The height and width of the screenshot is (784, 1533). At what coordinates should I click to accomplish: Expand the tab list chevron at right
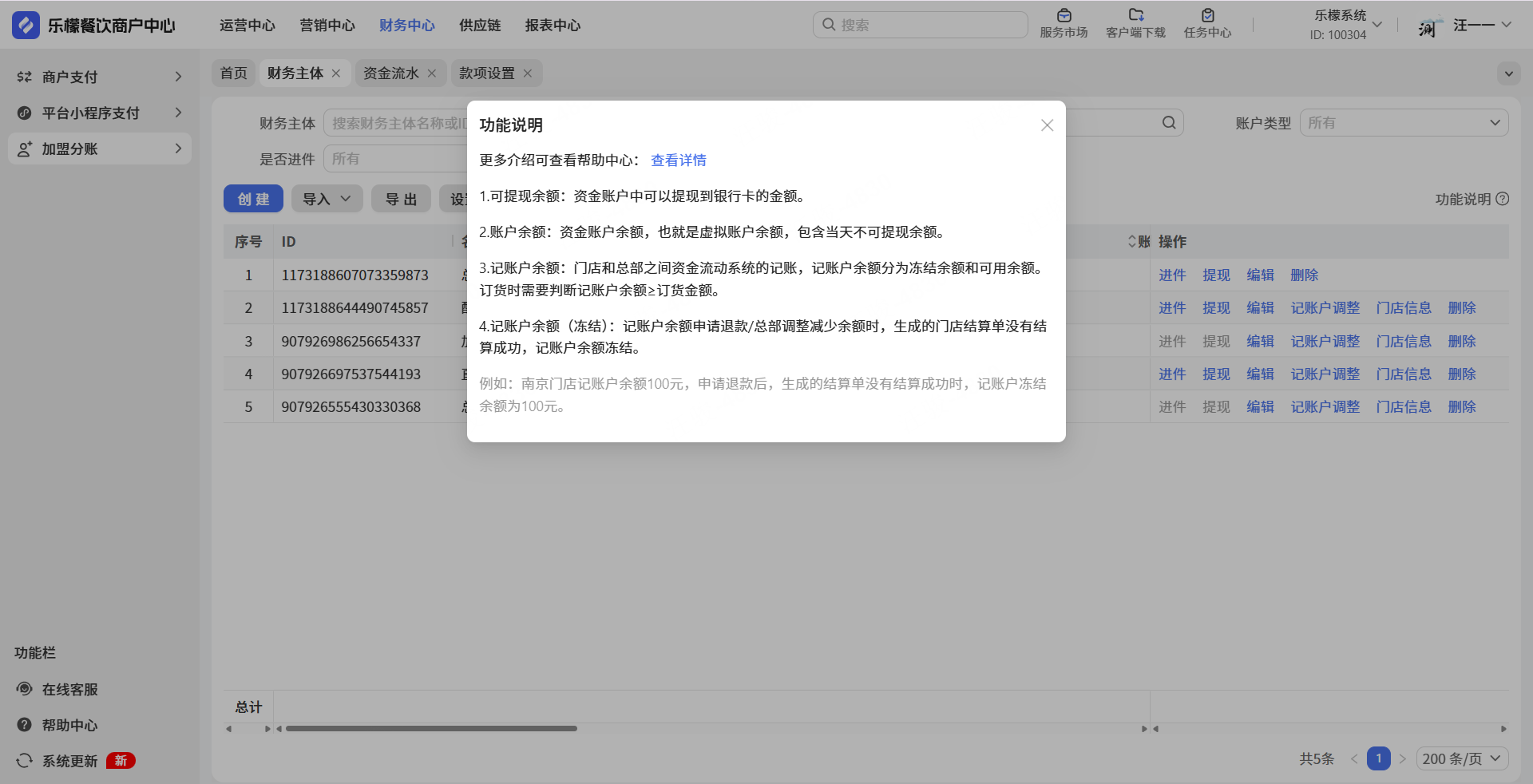pos(1509,73)
